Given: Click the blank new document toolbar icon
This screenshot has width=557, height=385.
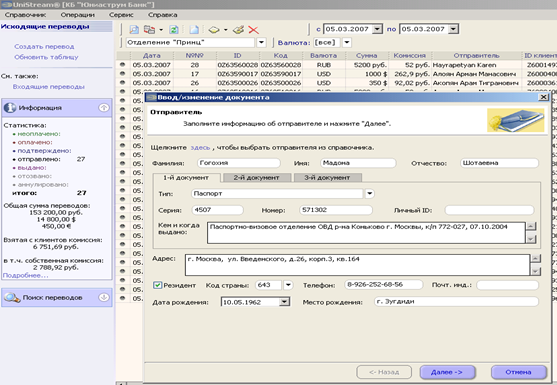Looking at the screenshot, I should 194,29.
